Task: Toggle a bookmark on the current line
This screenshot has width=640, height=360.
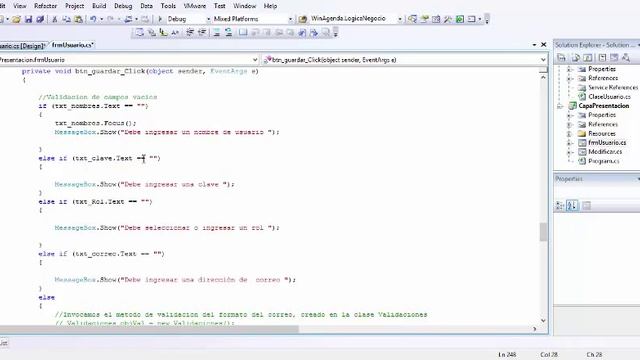Action: pyautogui.click(x=243, y=32)
